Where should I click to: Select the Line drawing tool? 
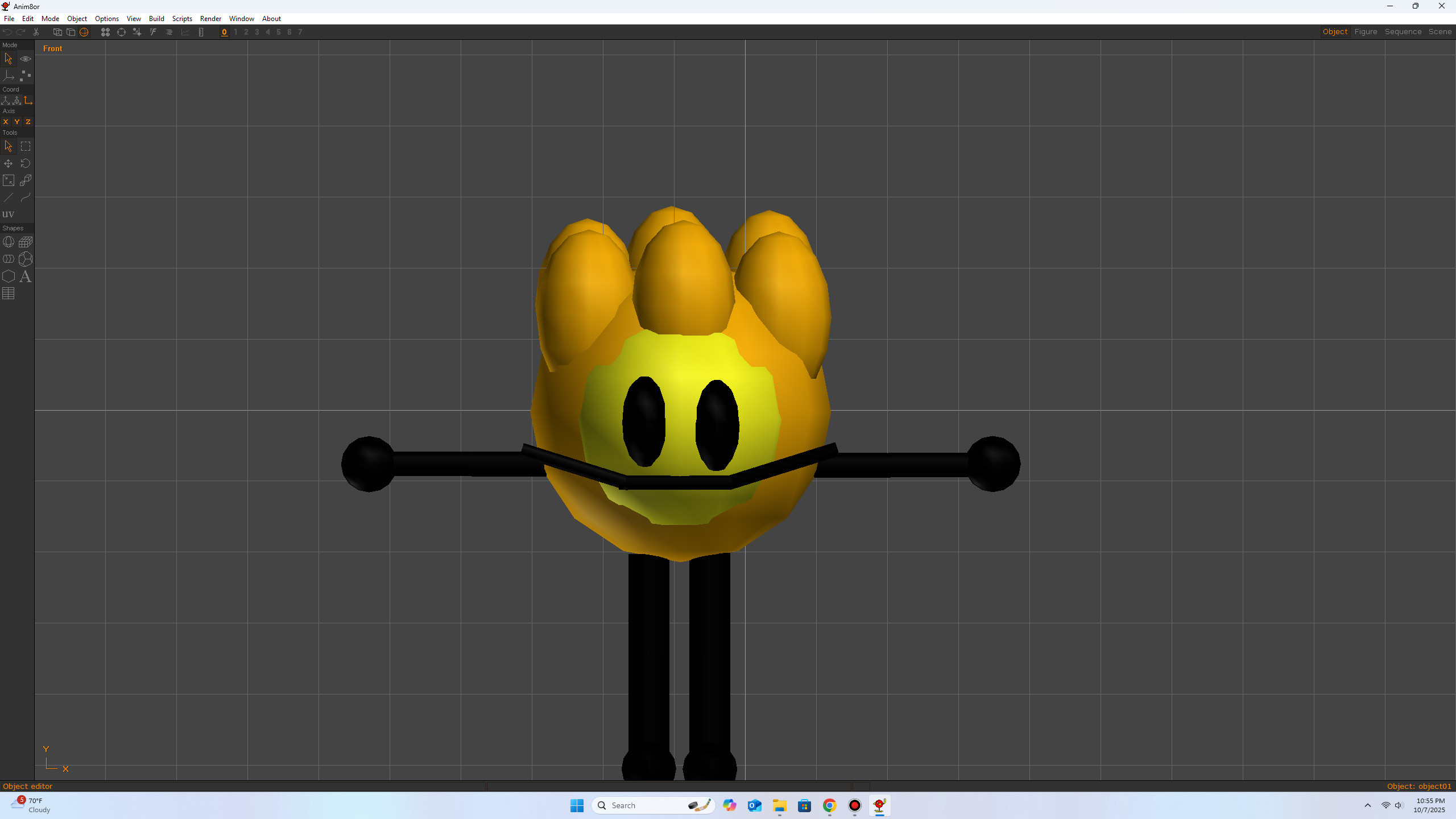9,197
